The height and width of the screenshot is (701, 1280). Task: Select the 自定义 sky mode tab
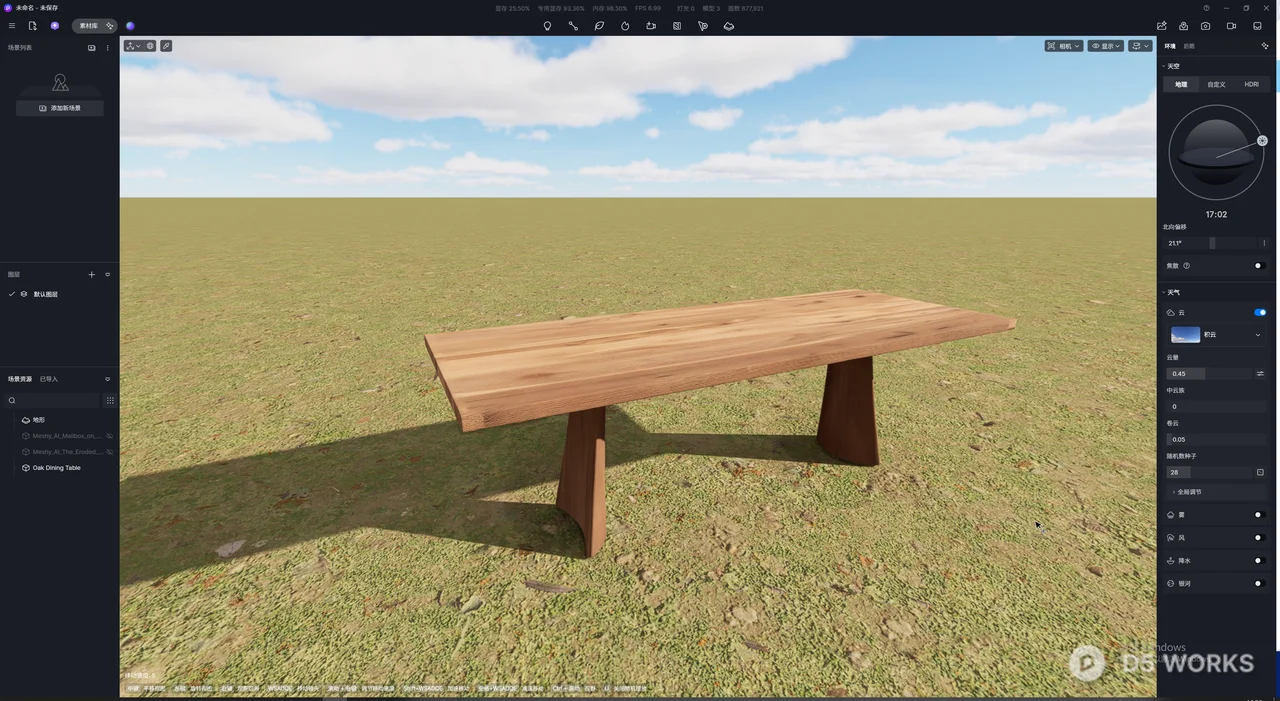coord(1216,84)
